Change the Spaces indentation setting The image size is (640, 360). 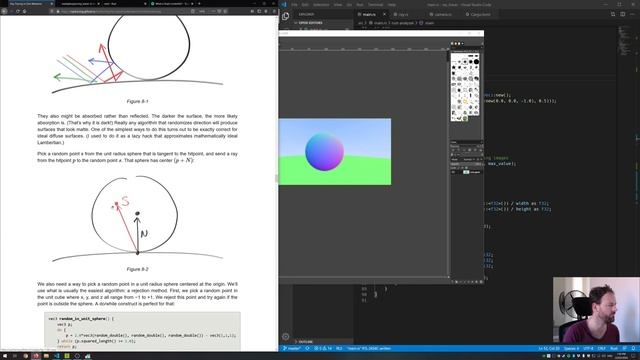click(x=571, y=349)
